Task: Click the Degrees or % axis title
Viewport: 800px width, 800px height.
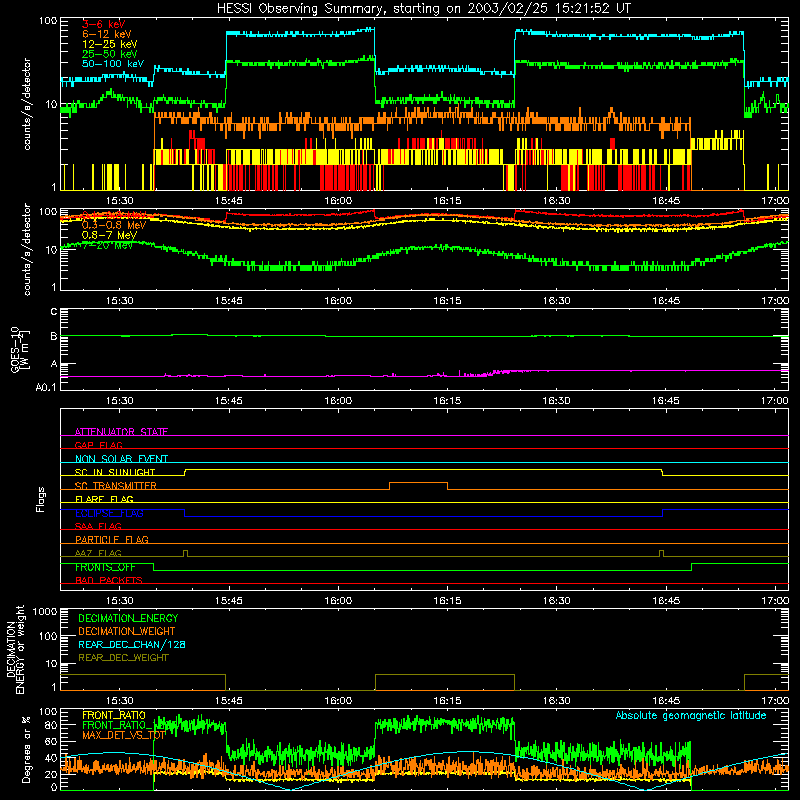Action: click(26, 749)
